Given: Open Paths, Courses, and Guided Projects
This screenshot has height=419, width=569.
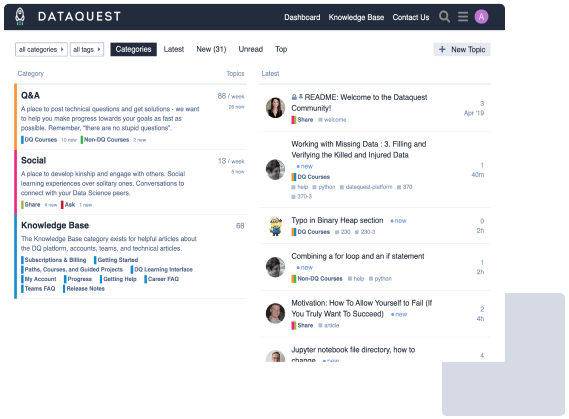Looking at the screenshot, I should pos(72,269).
